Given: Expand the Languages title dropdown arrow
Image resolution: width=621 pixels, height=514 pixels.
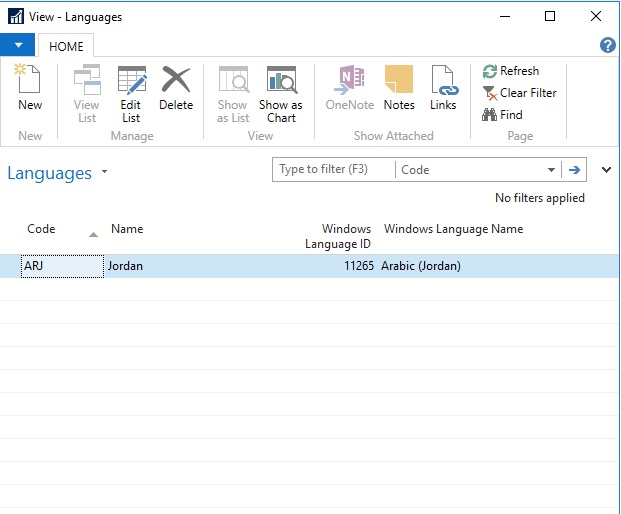Looking at the screenshot, I should point(104,173).
